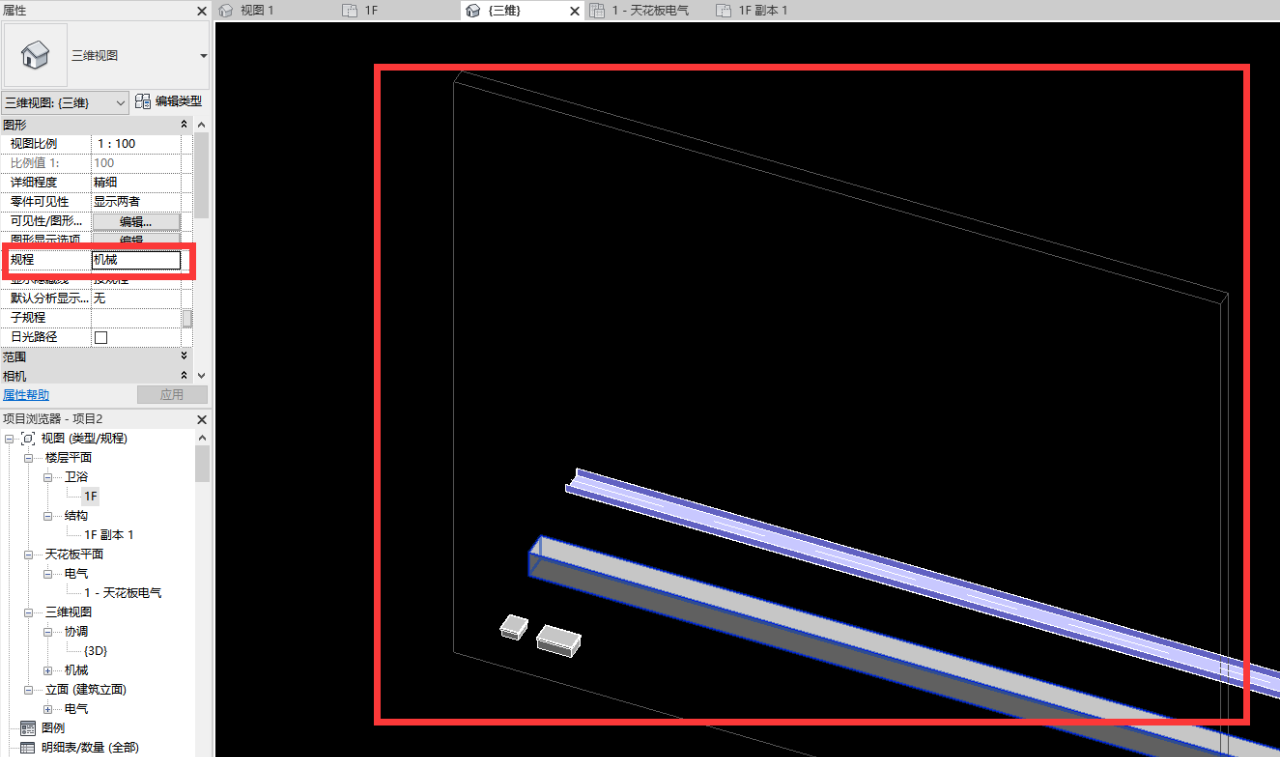1280x757 pixels.
Task: Expand the 相机 properties section
Action: tap(184, 375)
